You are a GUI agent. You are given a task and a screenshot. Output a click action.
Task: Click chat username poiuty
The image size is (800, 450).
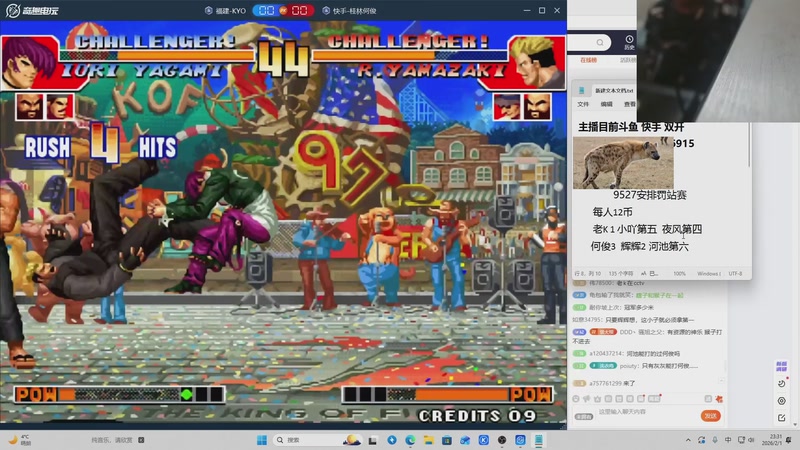click(630, 366)
